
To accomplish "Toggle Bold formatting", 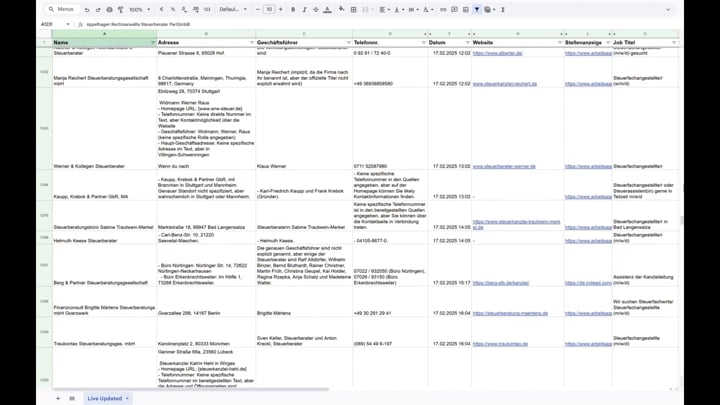I will [293, 10].
